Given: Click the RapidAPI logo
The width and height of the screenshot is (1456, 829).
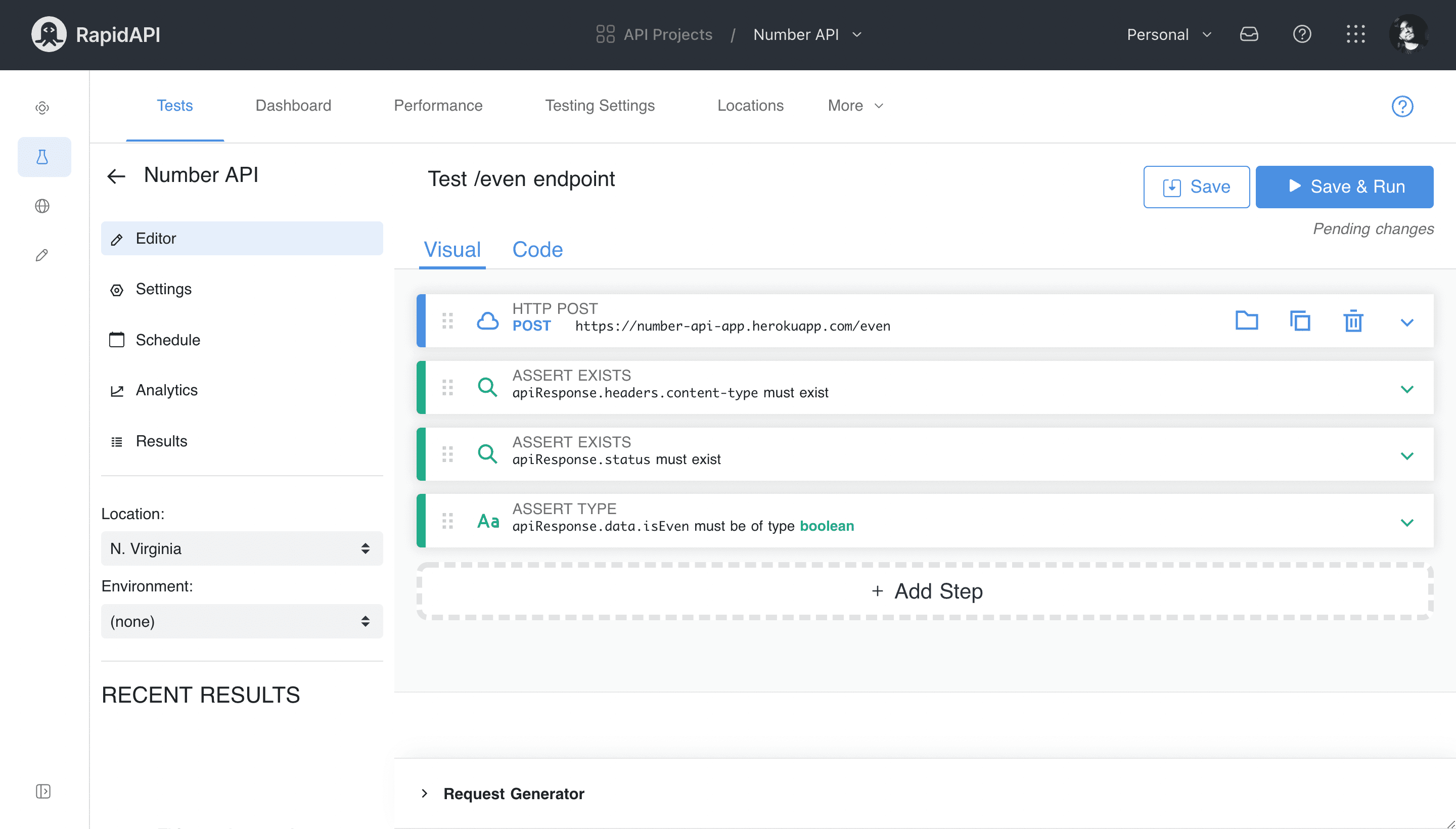Looking at the screenshot, I should click(x=96, y=34).
